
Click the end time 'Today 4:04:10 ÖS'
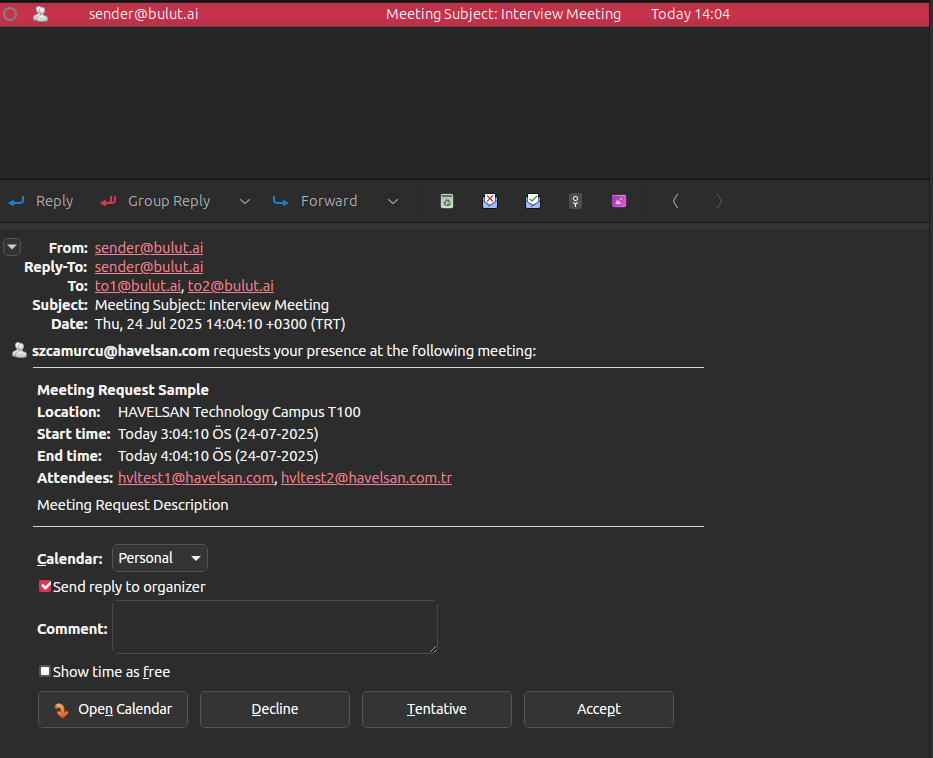coord(174,456)
